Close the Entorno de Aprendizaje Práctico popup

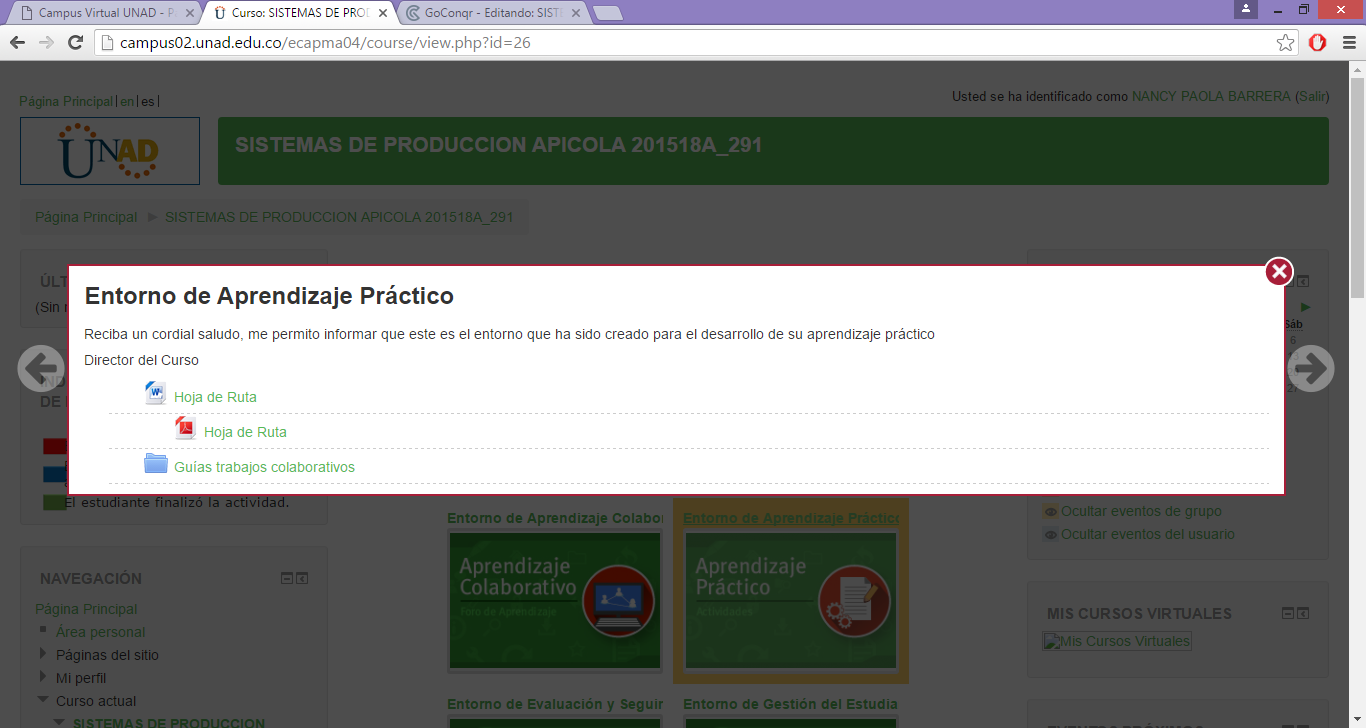point(1279,272)
